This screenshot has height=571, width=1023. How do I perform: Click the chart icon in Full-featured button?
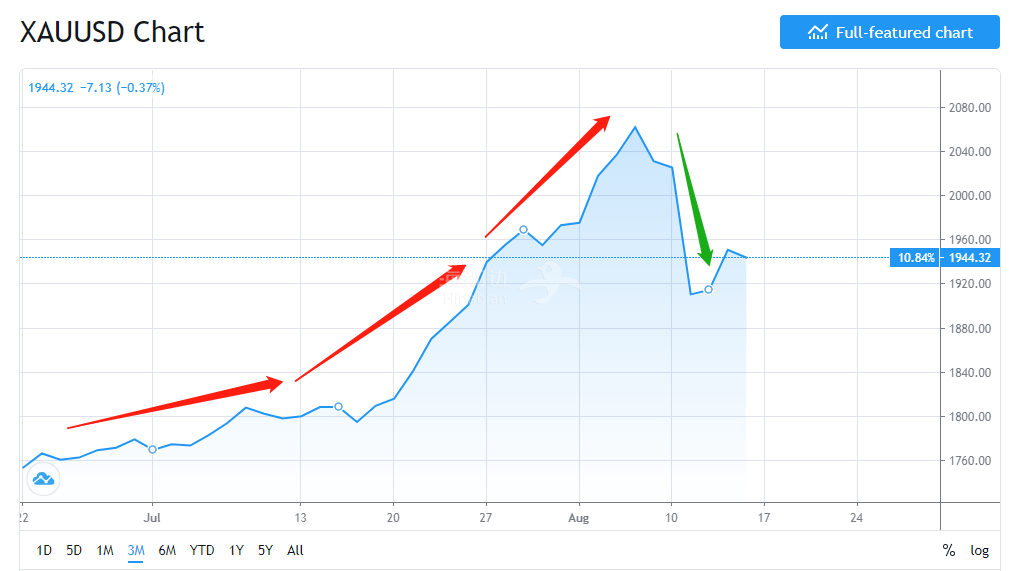(x=817, y=32)
